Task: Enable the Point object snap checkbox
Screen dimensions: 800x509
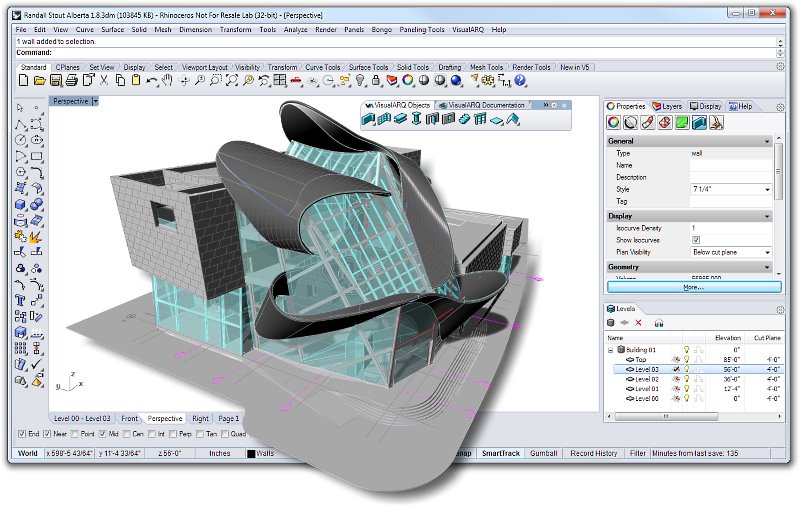Action: click(x=76, y=434)
